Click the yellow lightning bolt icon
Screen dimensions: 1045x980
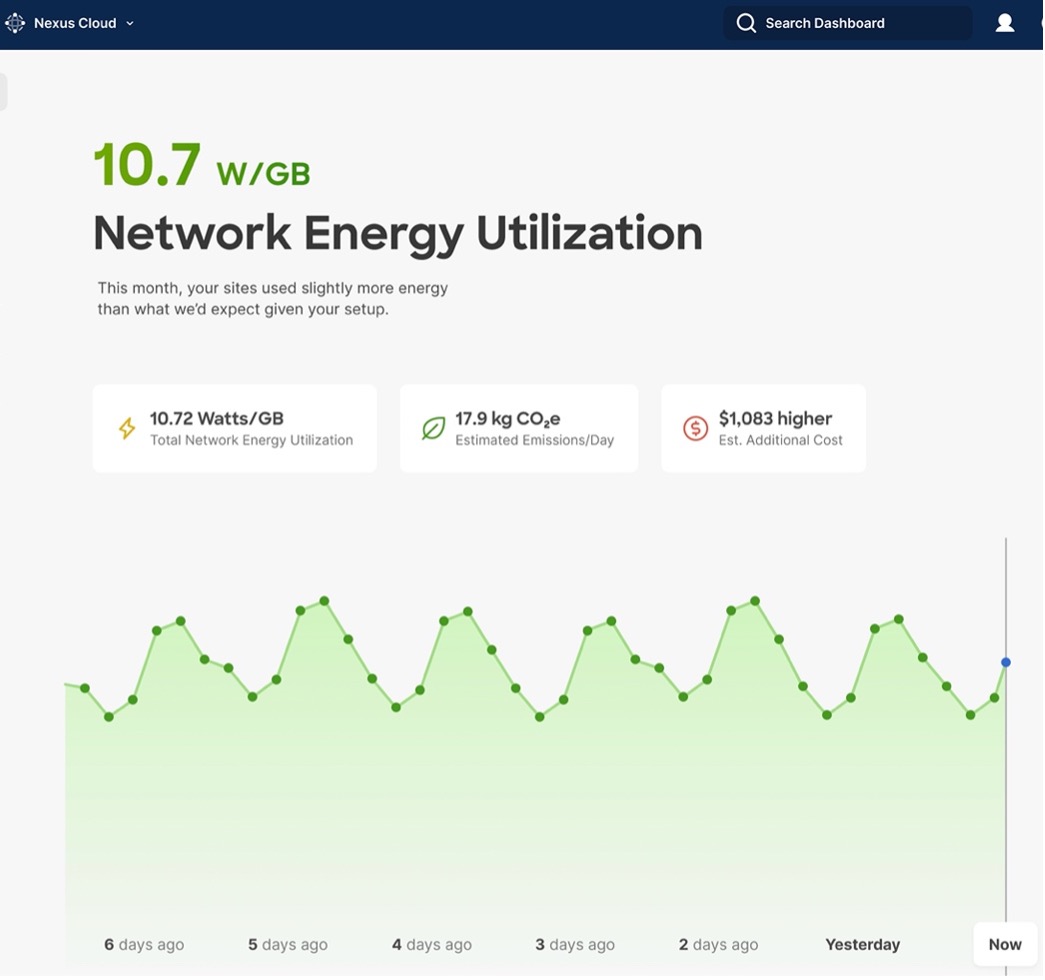click(x=127, y=429)
